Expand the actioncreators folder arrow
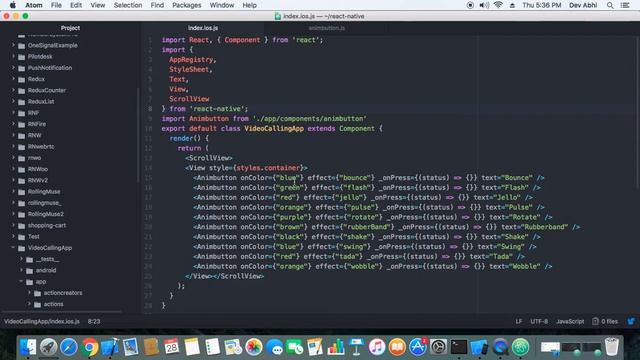 tap(29, 293)
